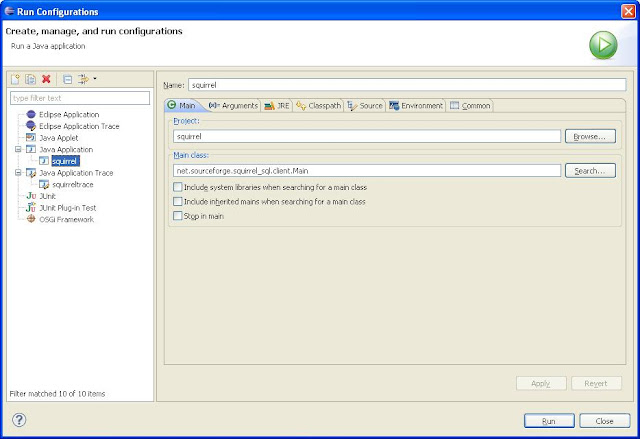Click the Main class text field
The height and width of the screenshot is (439, 640).
367,171
